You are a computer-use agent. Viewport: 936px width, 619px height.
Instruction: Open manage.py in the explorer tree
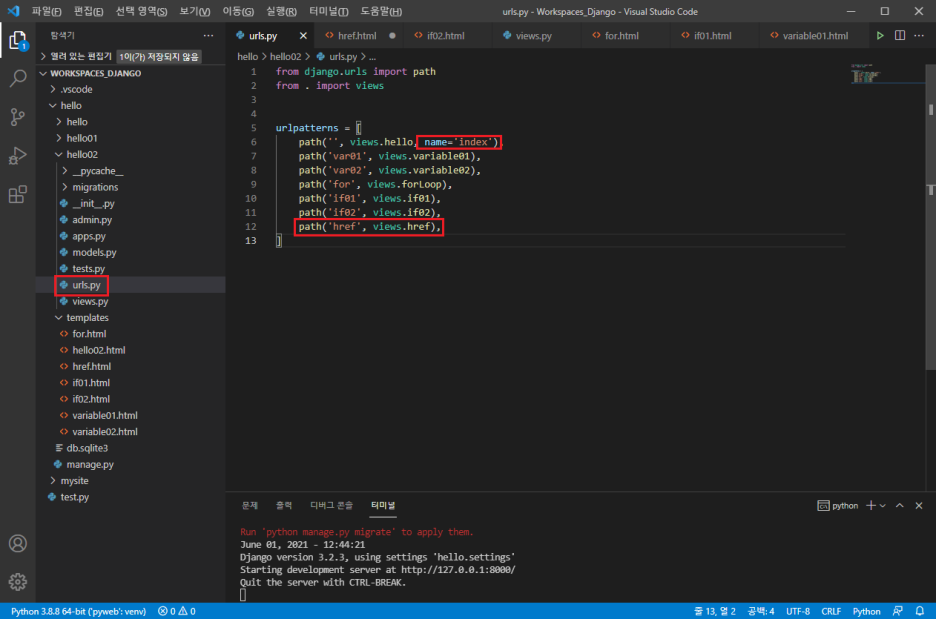point(90,464)
